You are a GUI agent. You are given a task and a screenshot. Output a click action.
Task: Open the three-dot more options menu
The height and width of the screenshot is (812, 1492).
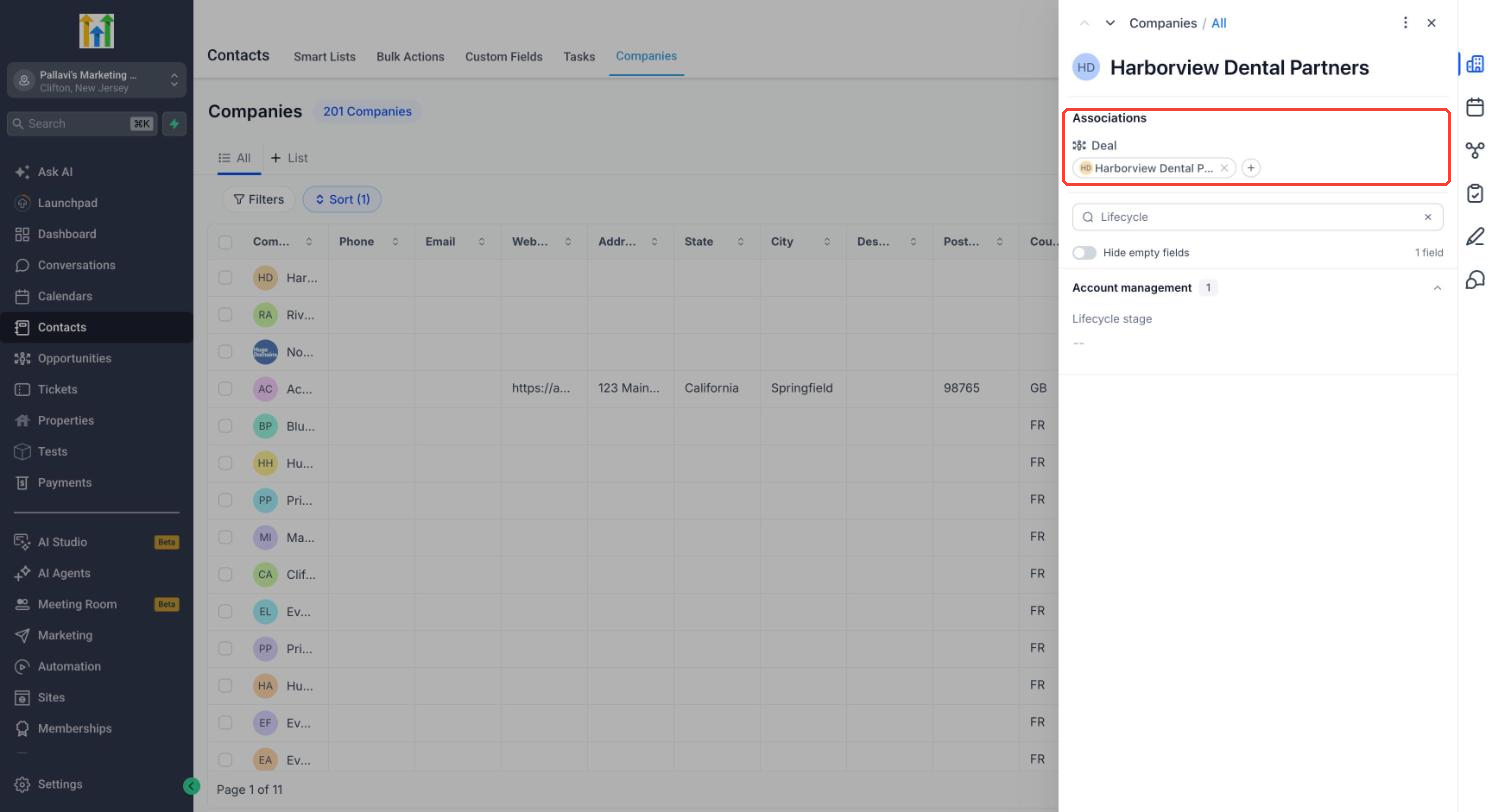coord(1405,23)
